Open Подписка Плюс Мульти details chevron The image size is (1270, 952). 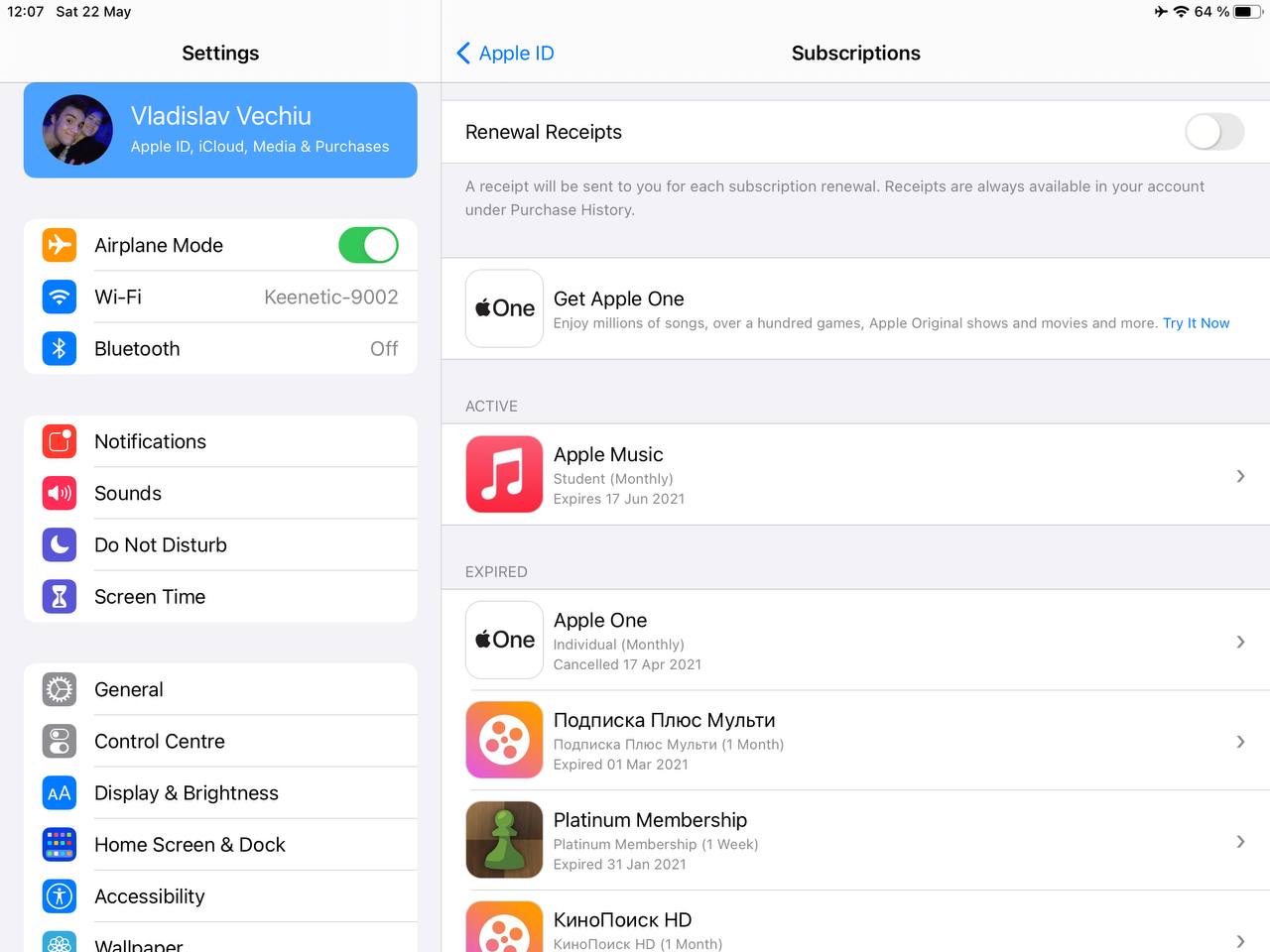[x=1240, y=742]
